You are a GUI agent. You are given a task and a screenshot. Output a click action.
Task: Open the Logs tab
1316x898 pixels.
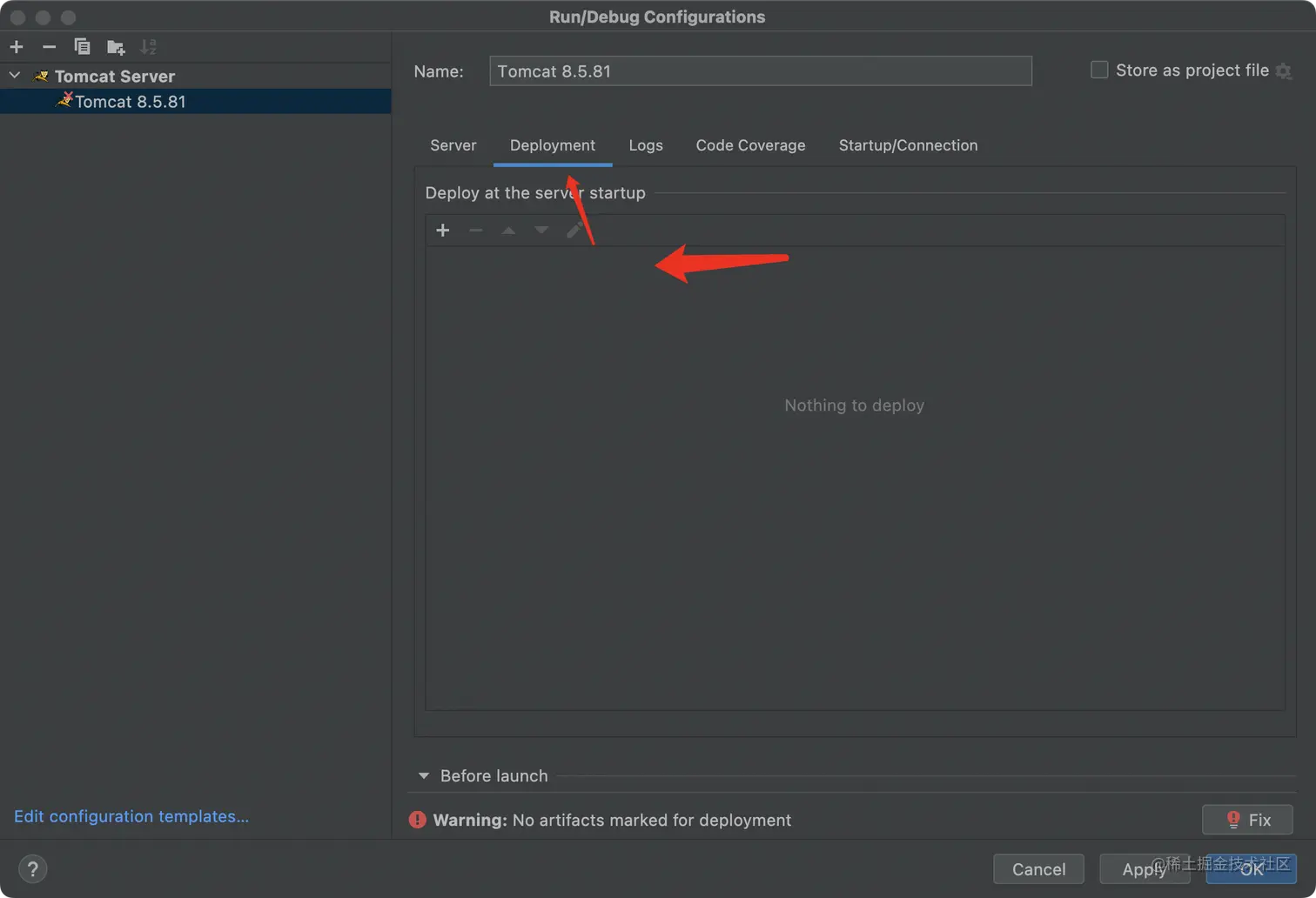click(646, 145)
